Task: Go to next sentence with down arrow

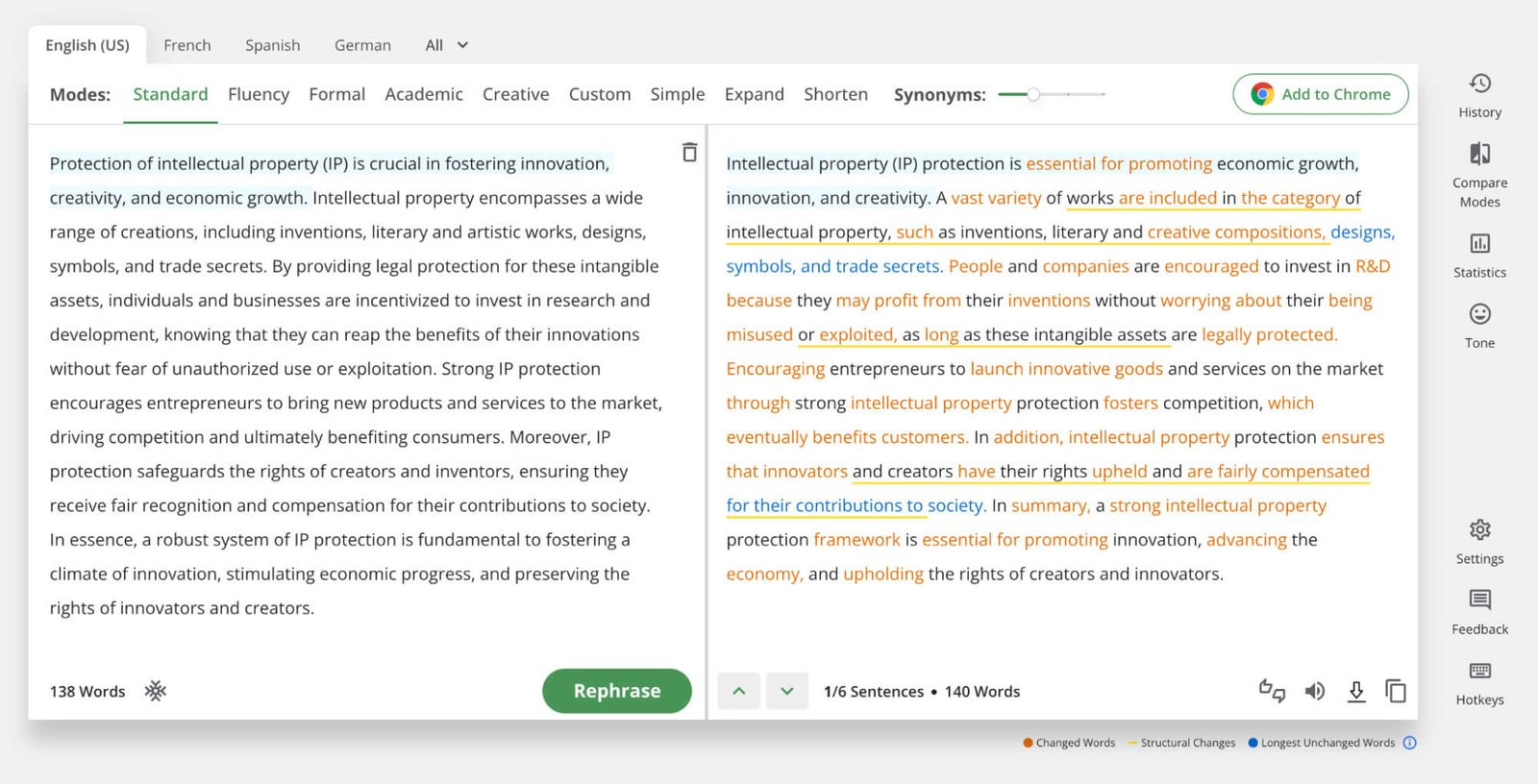Action: coord(787,691)
